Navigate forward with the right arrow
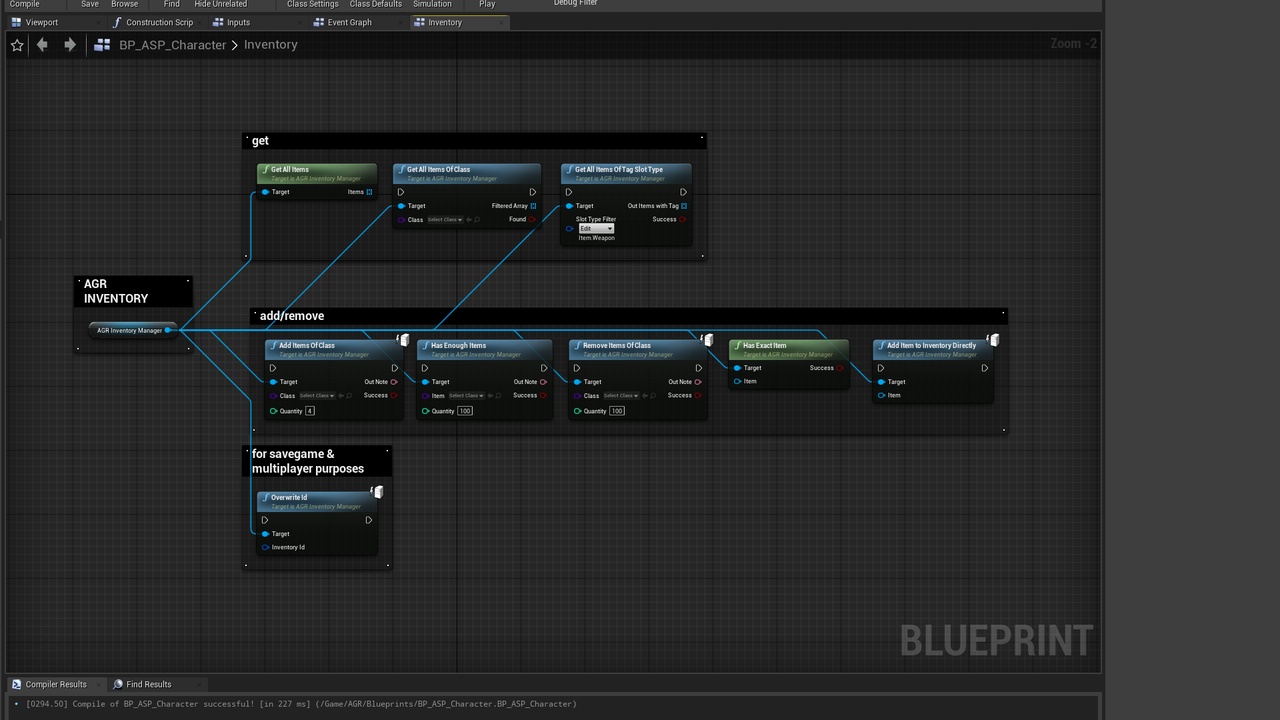Viewport: 1280px width, 720px height. (x=69, y=45)
